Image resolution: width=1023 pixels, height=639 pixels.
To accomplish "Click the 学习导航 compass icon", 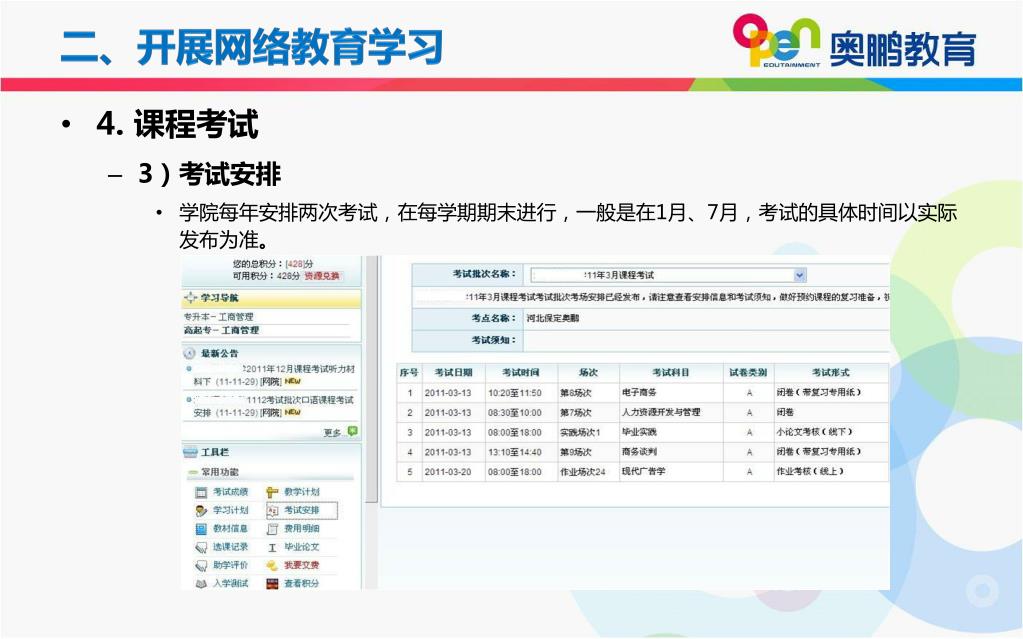I will coord(191,298).
